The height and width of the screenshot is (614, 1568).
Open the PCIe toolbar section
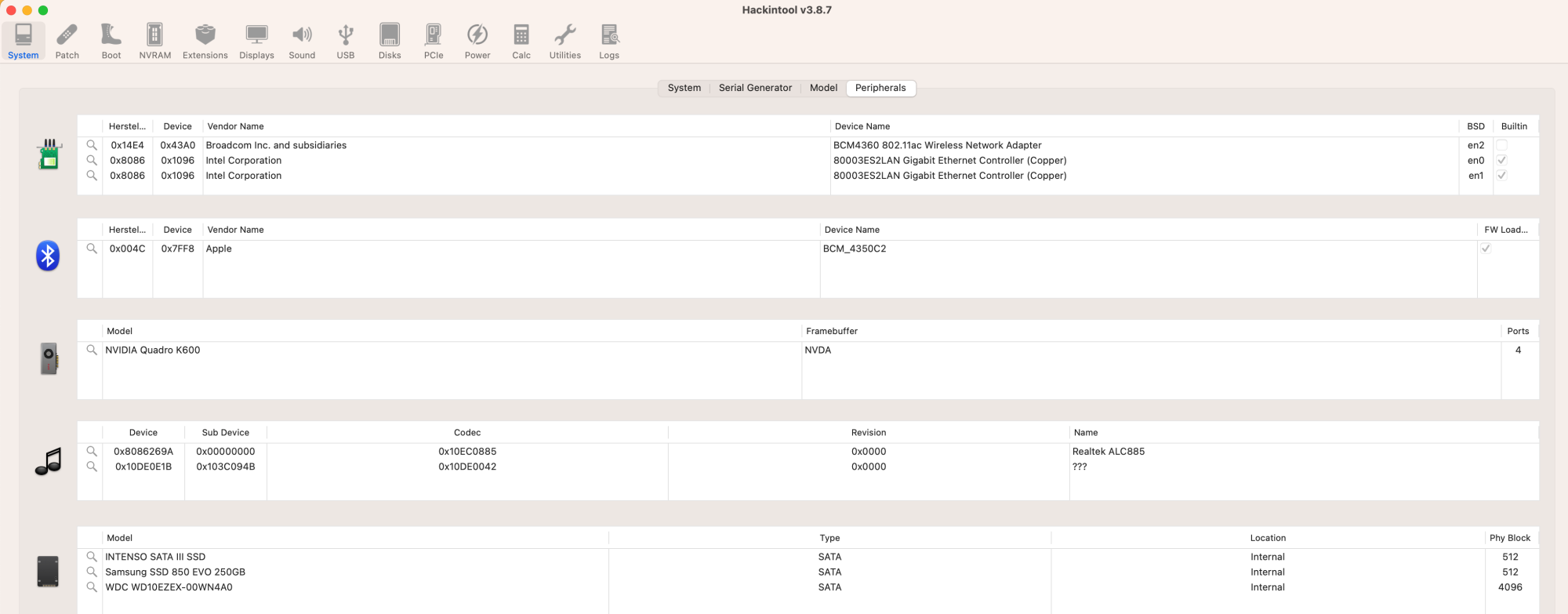point(434,41)
